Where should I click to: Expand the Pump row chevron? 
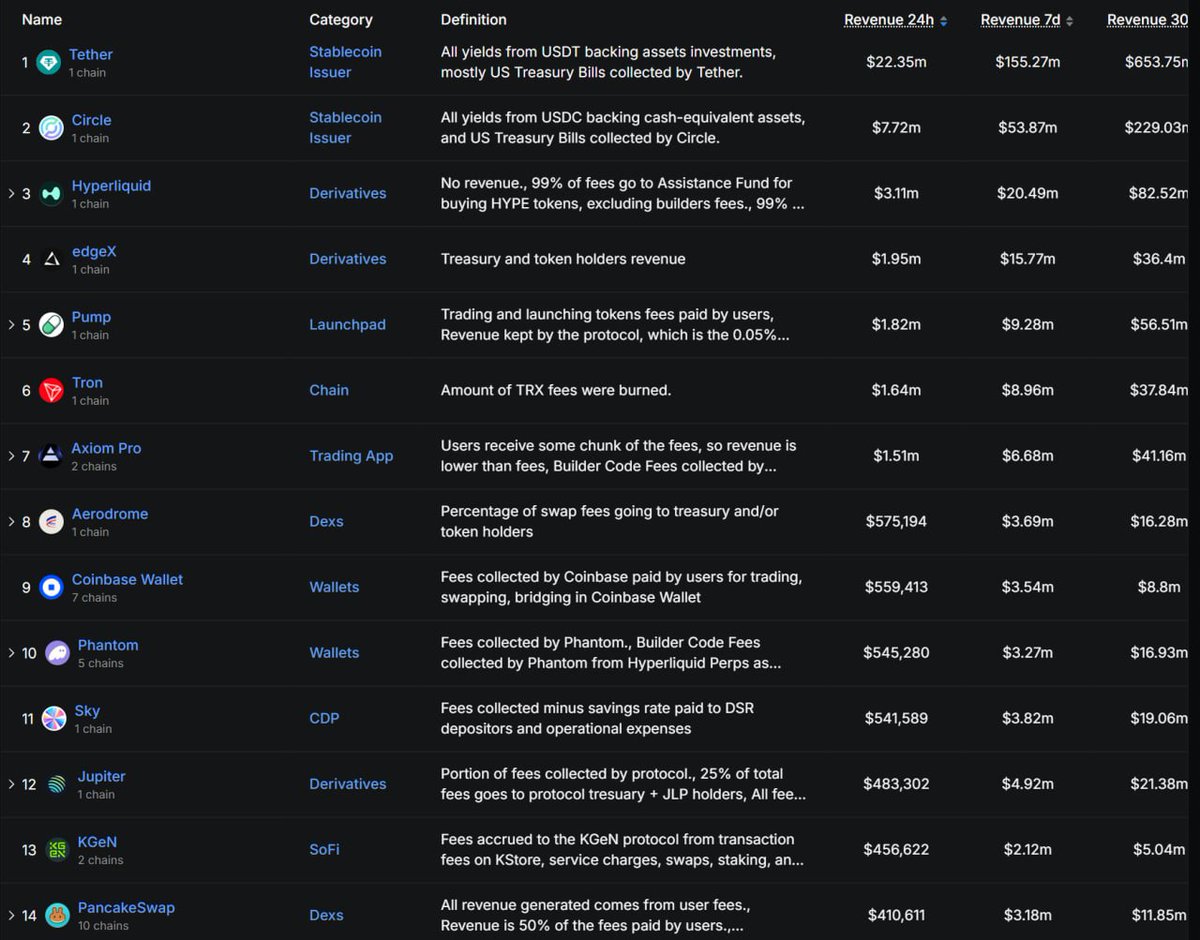pos(11,324)
